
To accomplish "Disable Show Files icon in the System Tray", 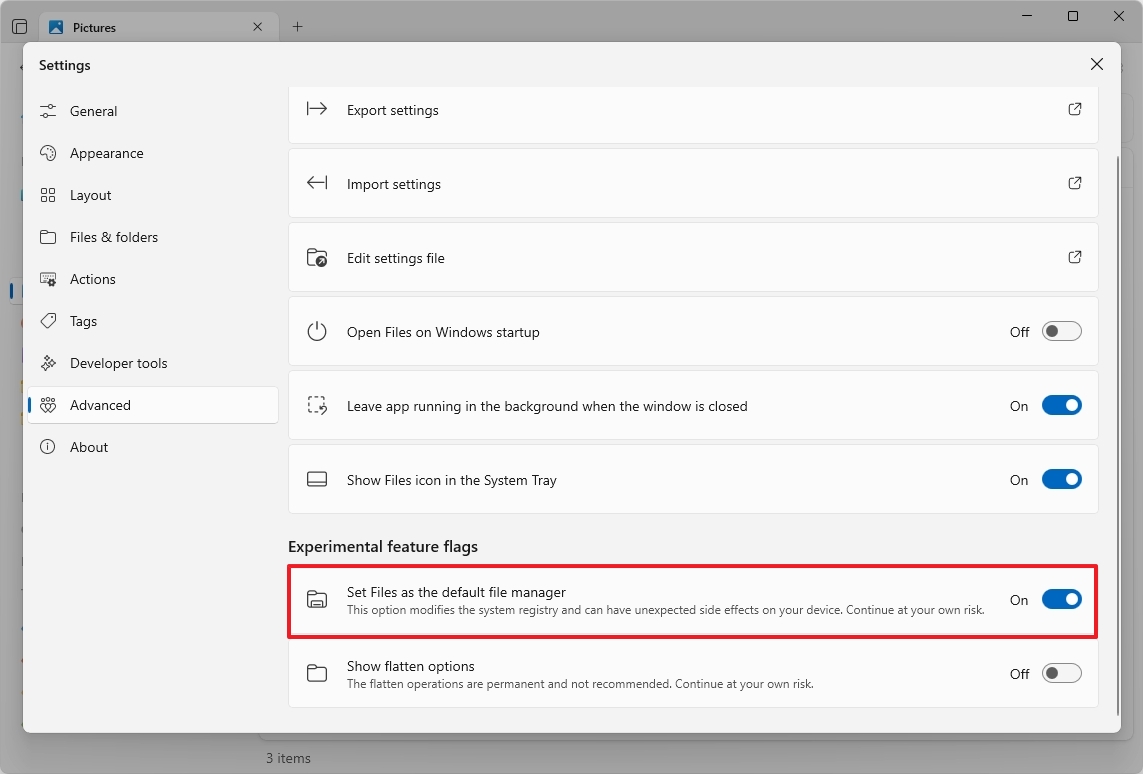I will [x=1061, y=479].
